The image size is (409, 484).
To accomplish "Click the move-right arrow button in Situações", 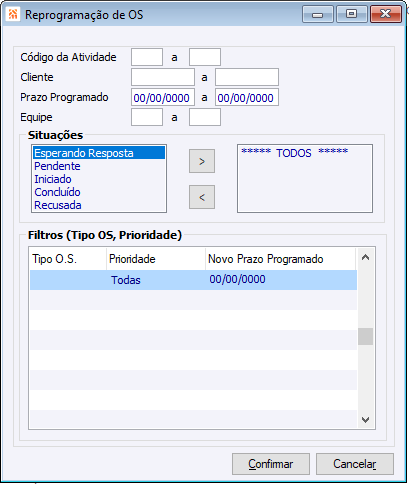I will point(202,161).
